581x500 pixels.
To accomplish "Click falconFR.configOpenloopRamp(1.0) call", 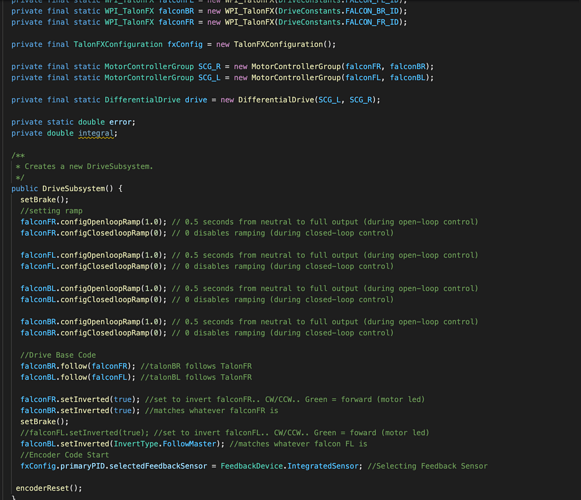I will 93,222.
